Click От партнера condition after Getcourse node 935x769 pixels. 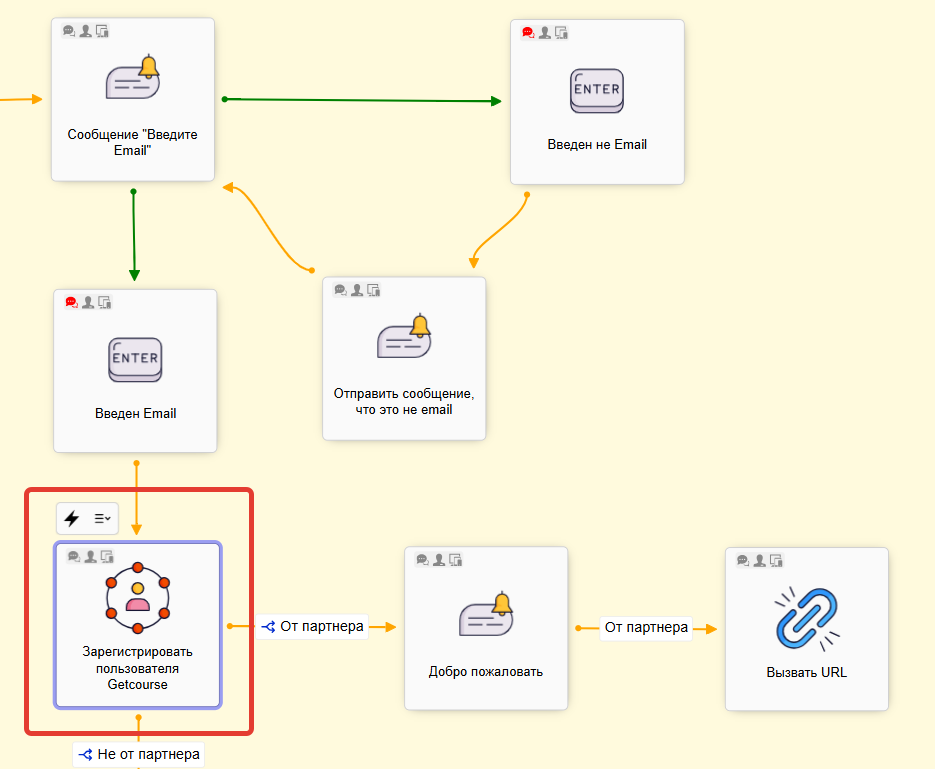click(x=312, y=627)
